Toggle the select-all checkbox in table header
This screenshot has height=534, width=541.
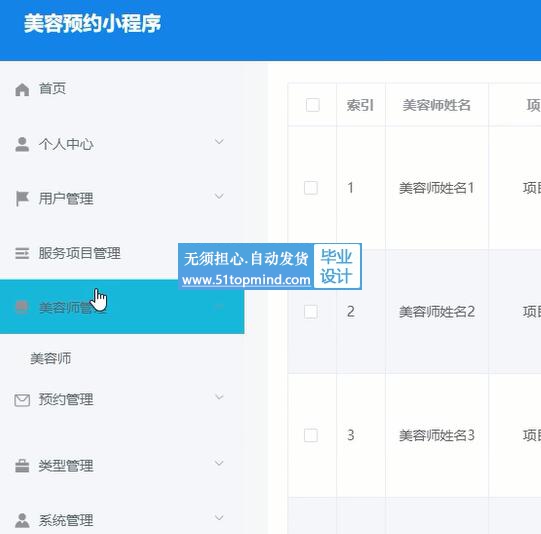[x=313, y=105]
